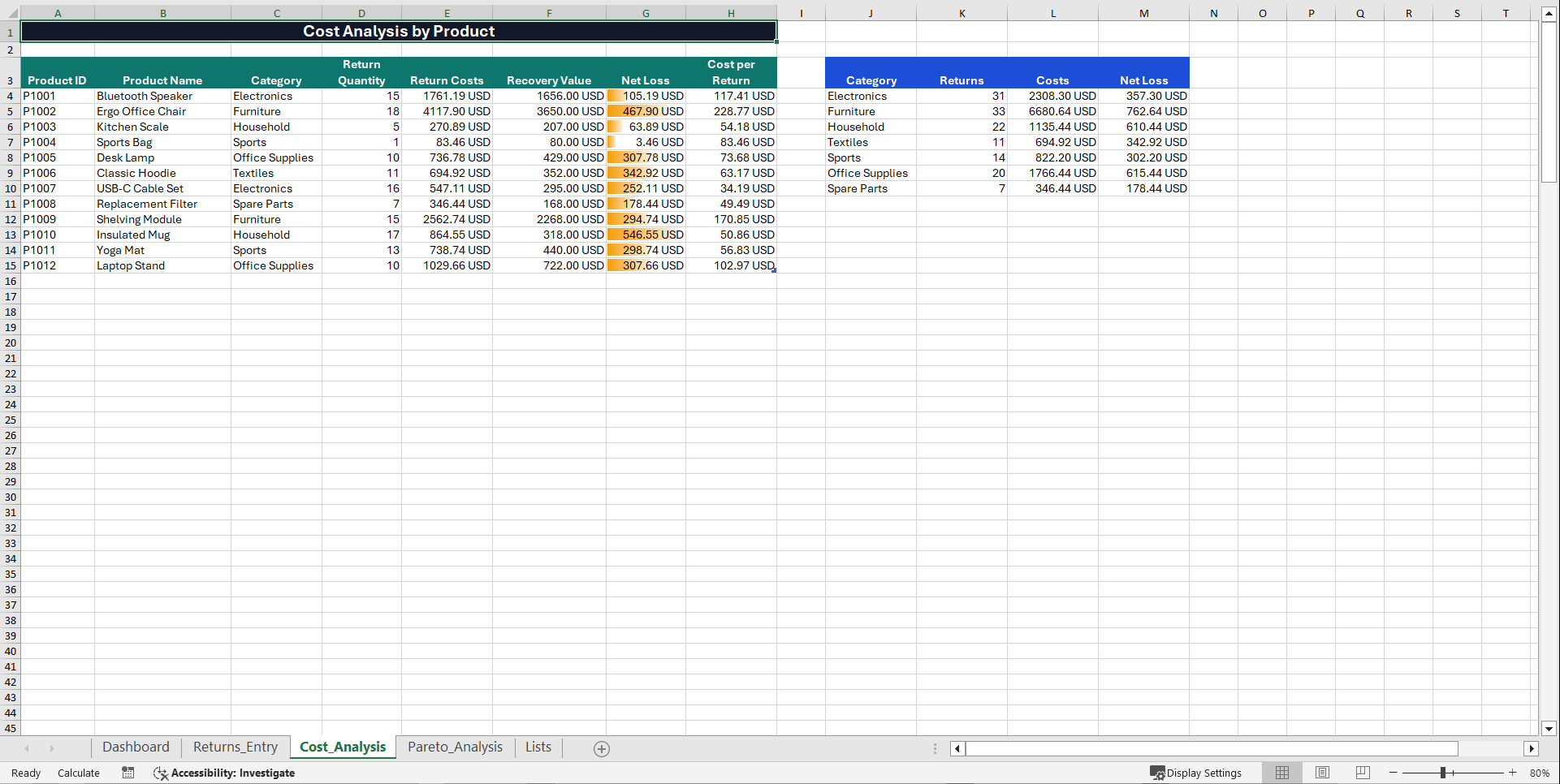Click the Recovery Value header cell
Screen dimensions: 1560x784
549,72
